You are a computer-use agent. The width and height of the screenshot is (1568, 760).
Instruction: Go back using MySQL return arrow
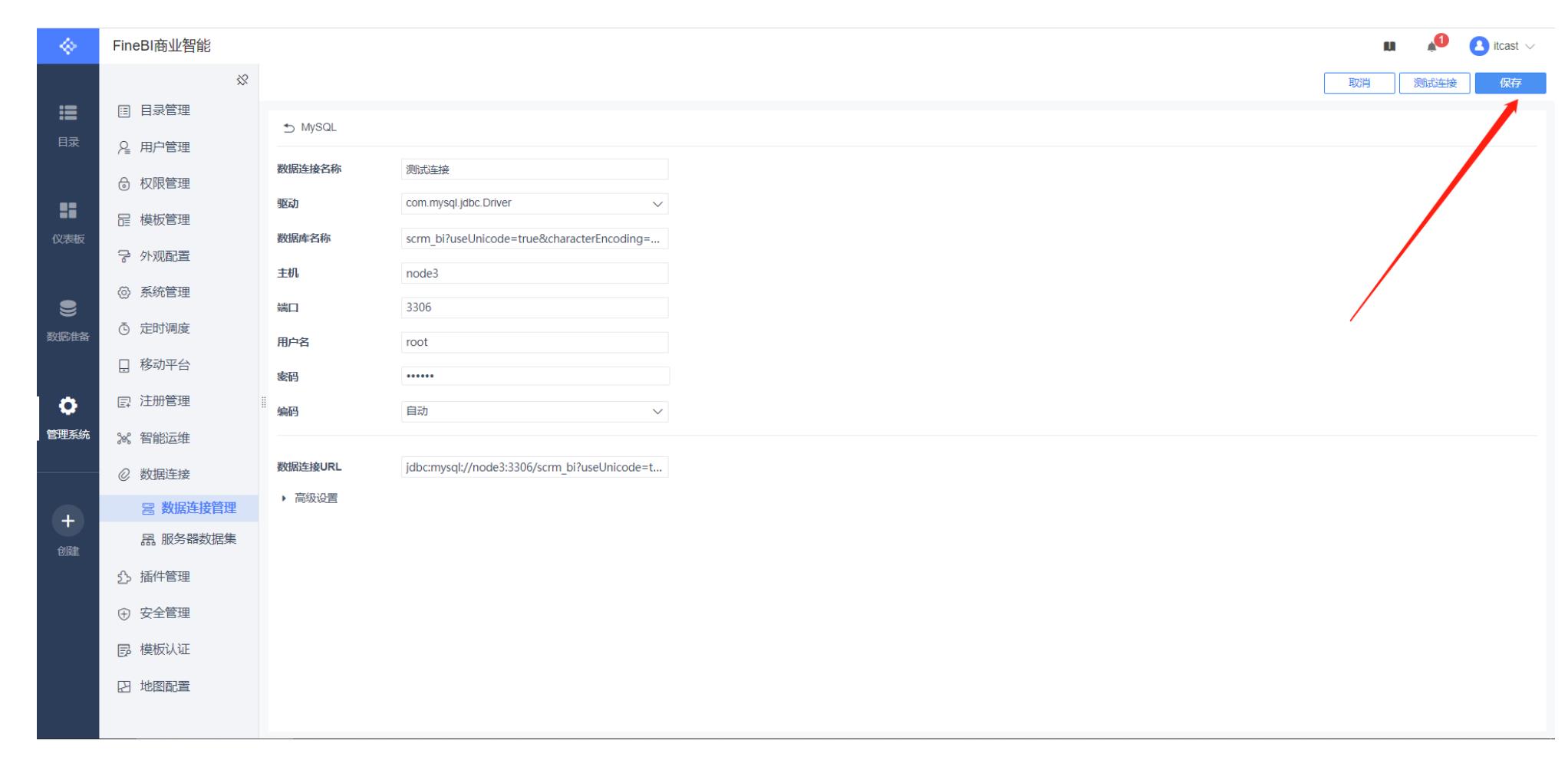click(288, 128)
